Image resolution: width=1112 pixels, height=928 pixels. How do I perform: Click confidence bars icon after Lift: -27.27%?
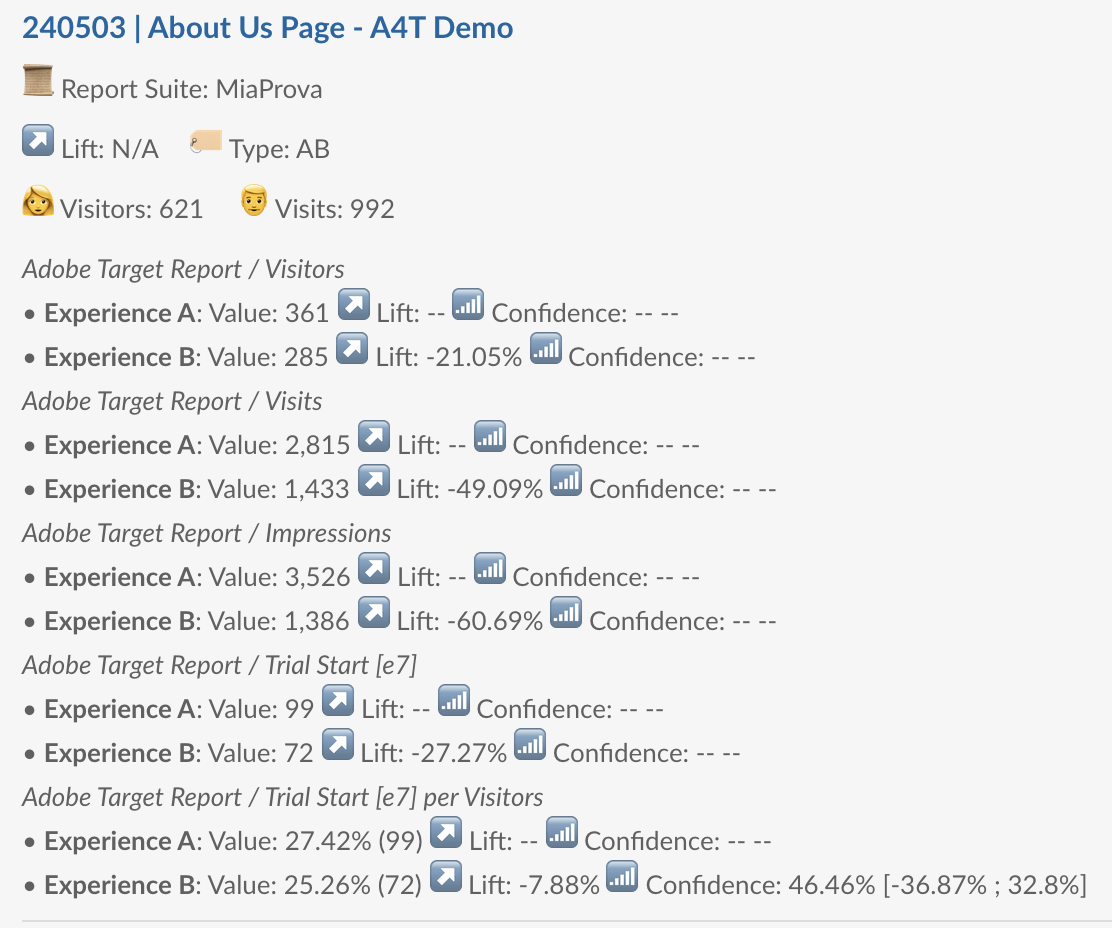(530, 744)
